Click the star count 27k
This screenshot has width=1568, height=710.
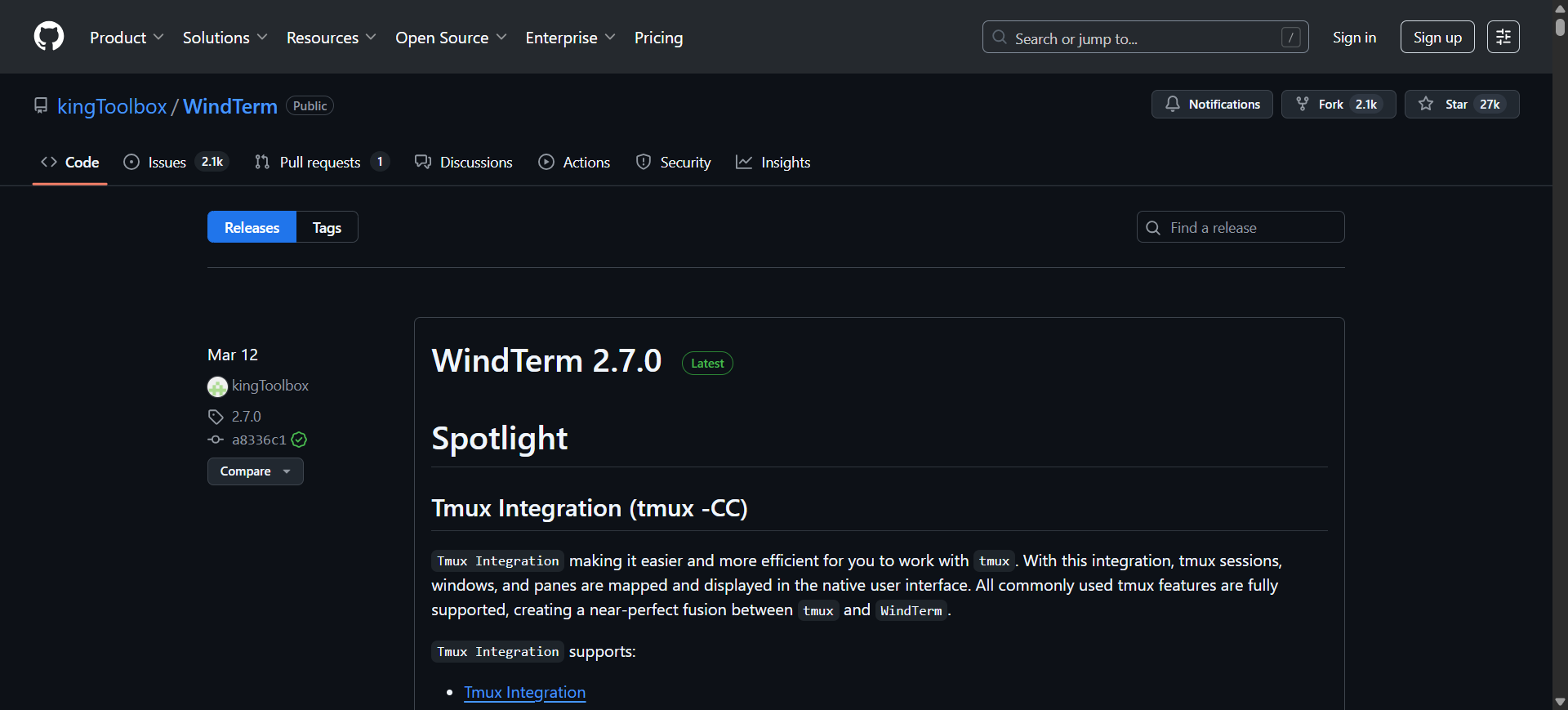[x=1490, y=104]
